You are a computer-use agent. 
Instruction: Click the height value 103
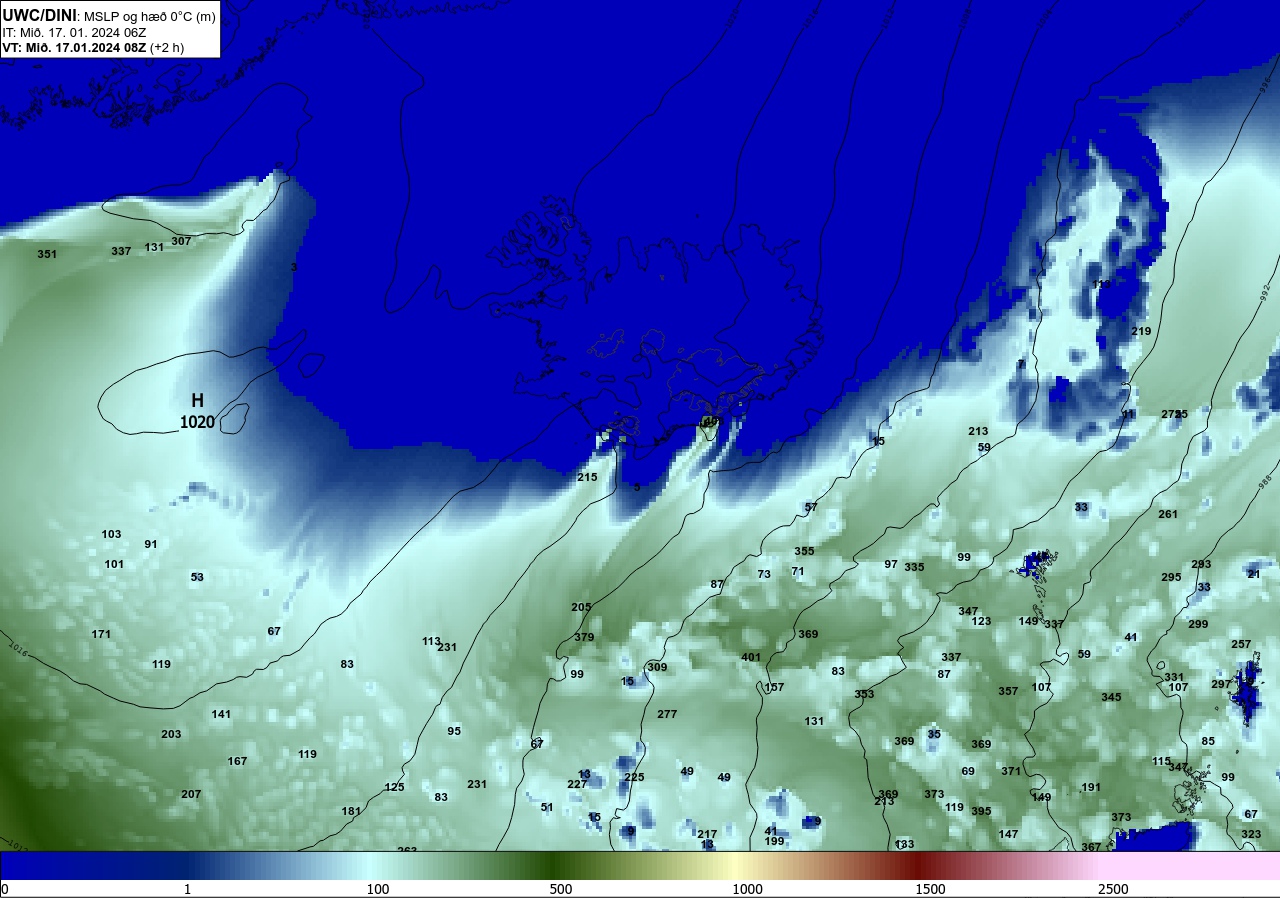111,534
